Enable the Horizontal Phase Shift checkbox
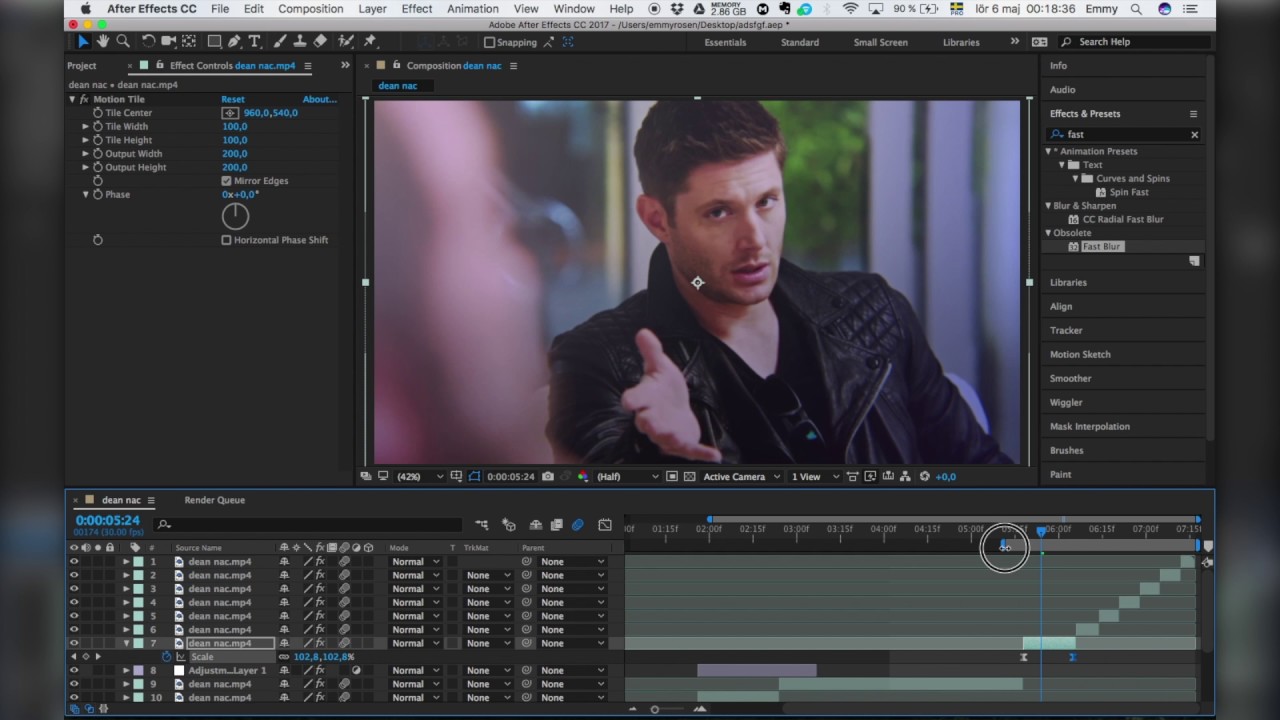The width and height of the screenshot is (1280, 720). click(226, 240)
